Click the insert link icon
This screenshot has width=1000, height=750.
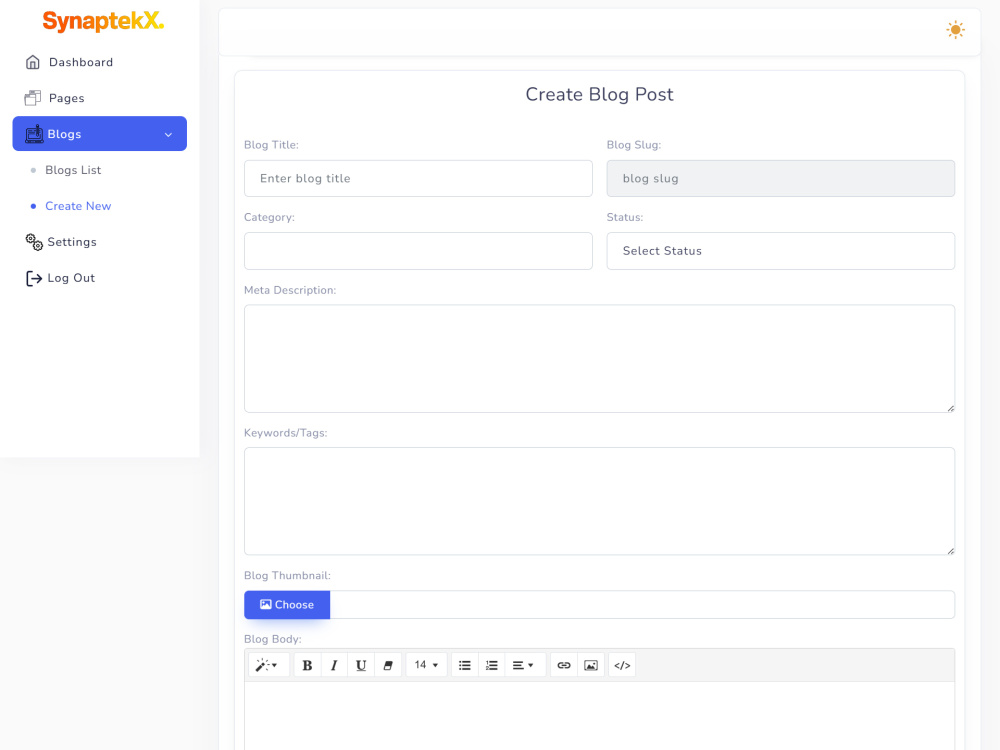click(564, 665)
